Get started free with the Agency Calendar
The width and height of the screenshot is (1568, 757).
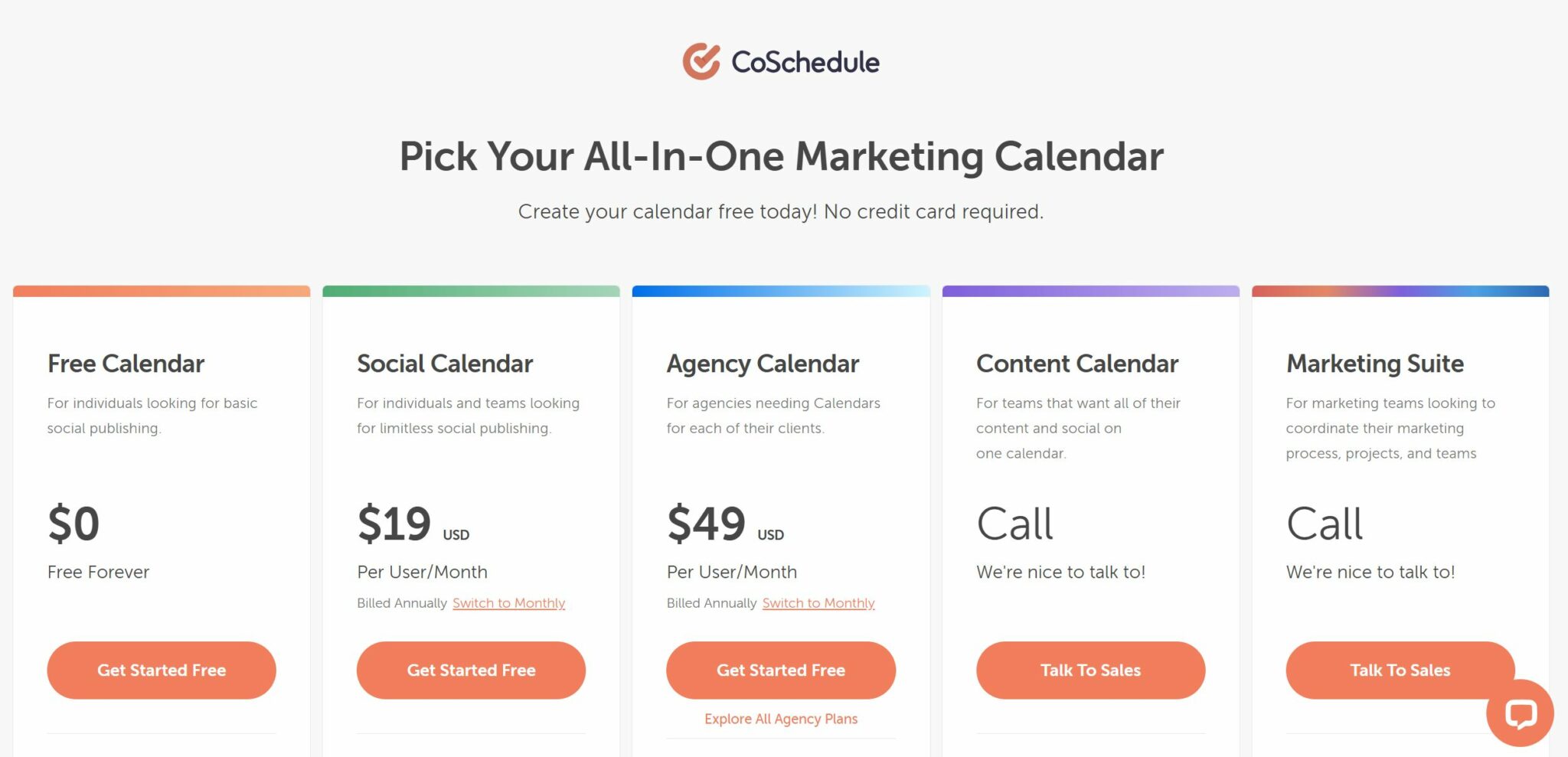pos(780,670)
